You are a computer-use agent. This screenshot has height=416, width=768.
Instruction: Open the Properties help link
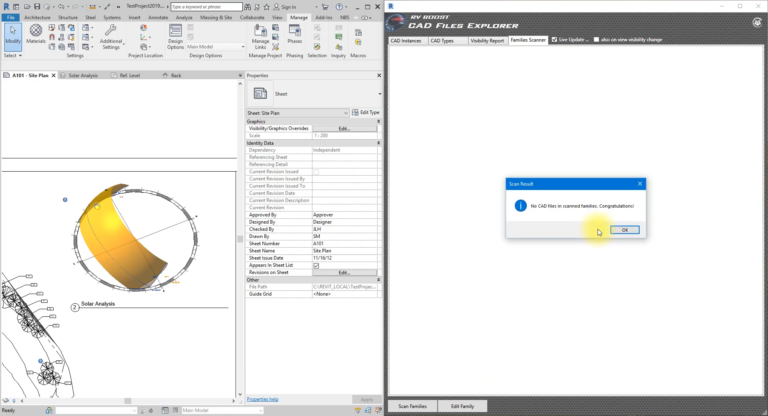[263, 399]
